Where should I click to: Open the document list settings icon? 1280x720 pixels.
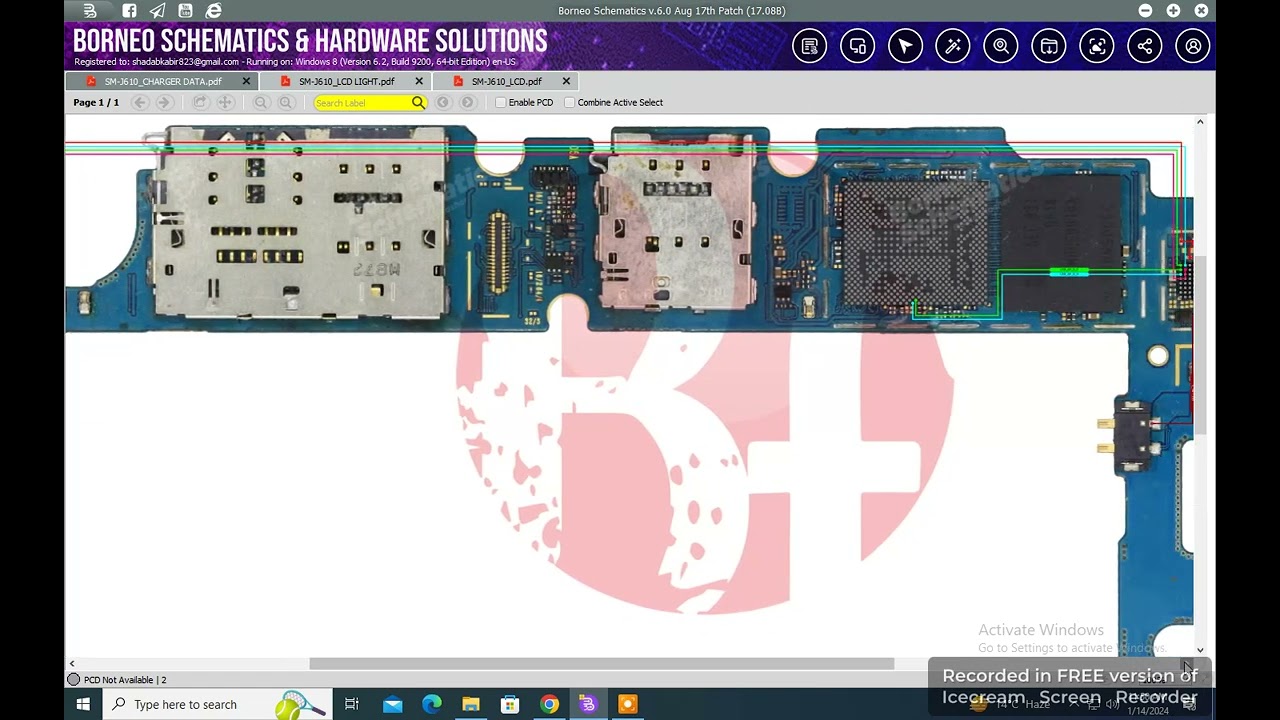click(810, 46)
